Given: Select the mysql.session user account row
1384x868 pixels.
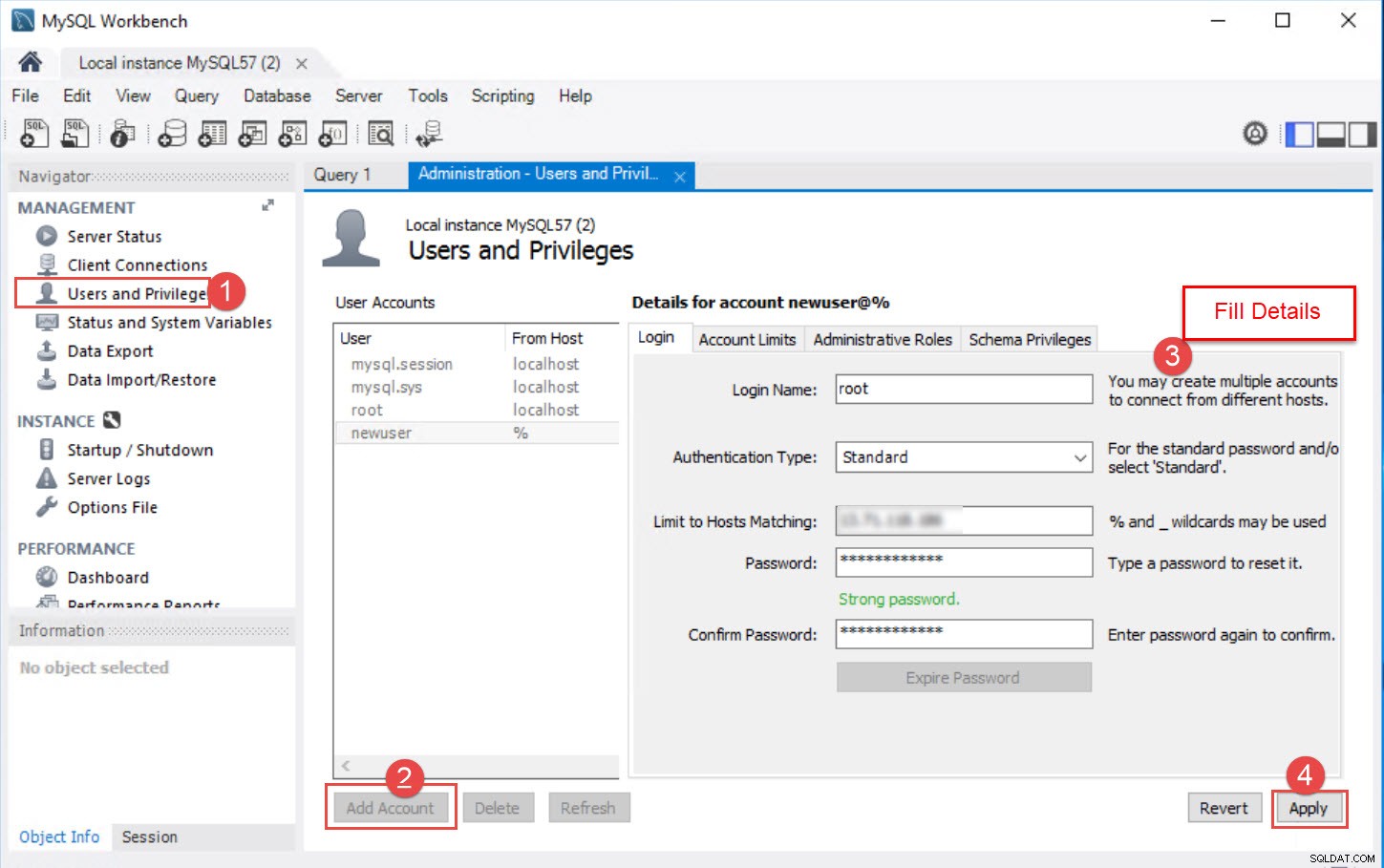Looking at the screenshot, I should [x=477, y=364].
